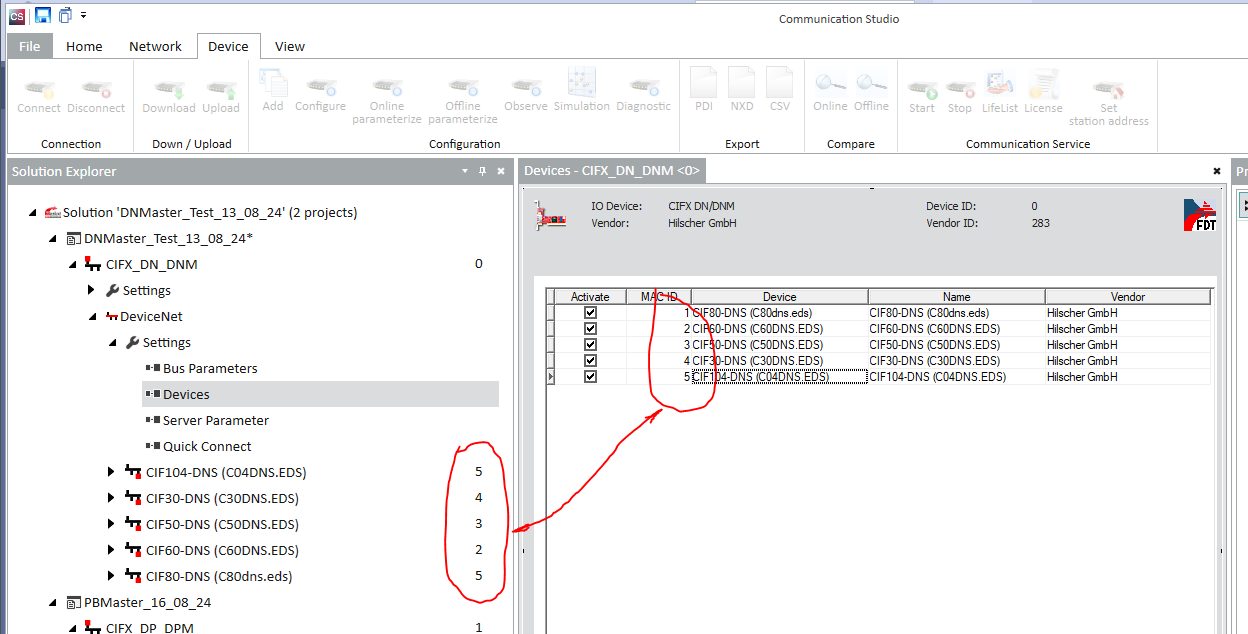Click the Connect ribbon icon
This screenshot has height=634, width=1248.
point(39,90)
